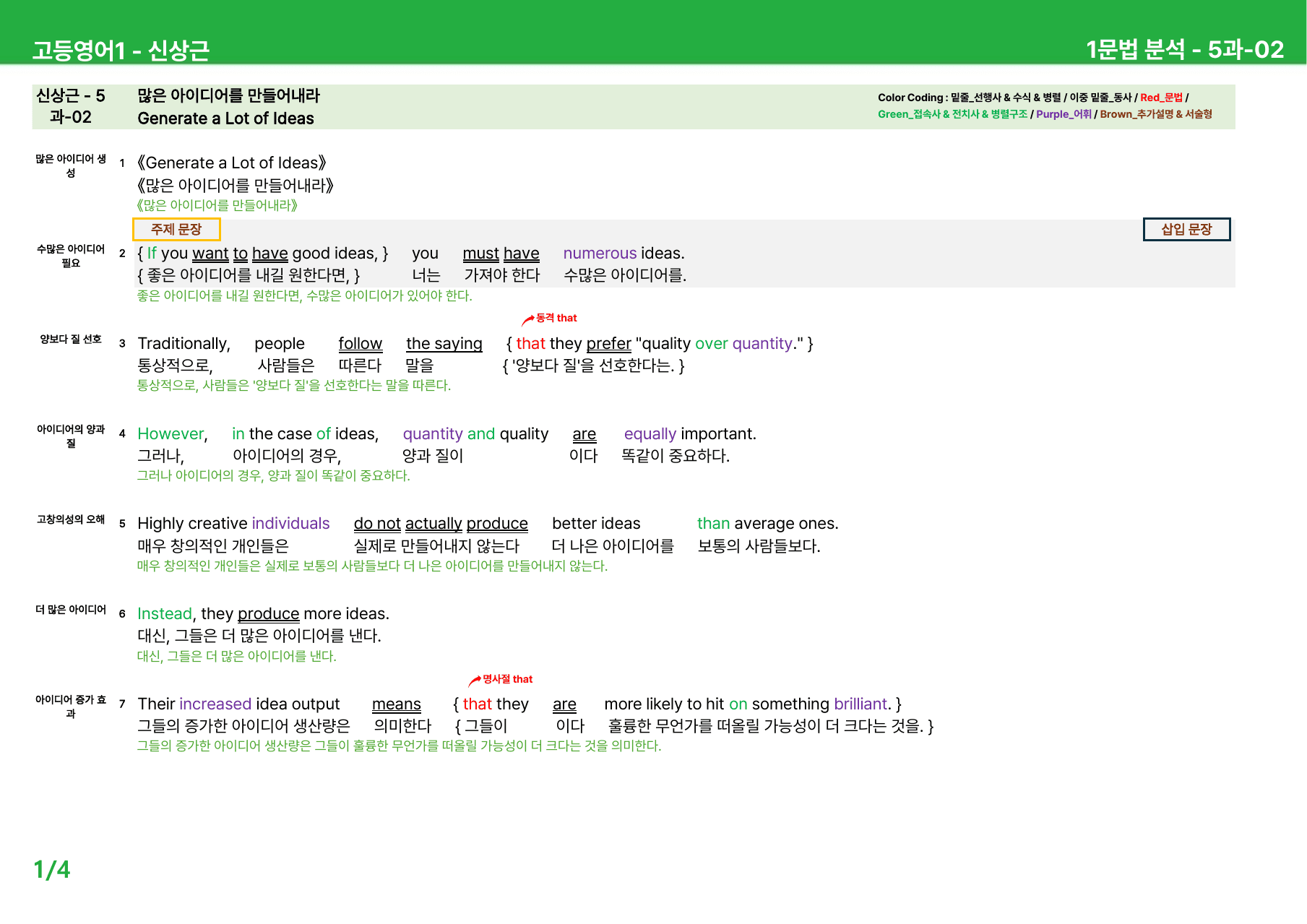
Task: Click the word 'Traditionally,' in sentence 3
Action: 184,343
